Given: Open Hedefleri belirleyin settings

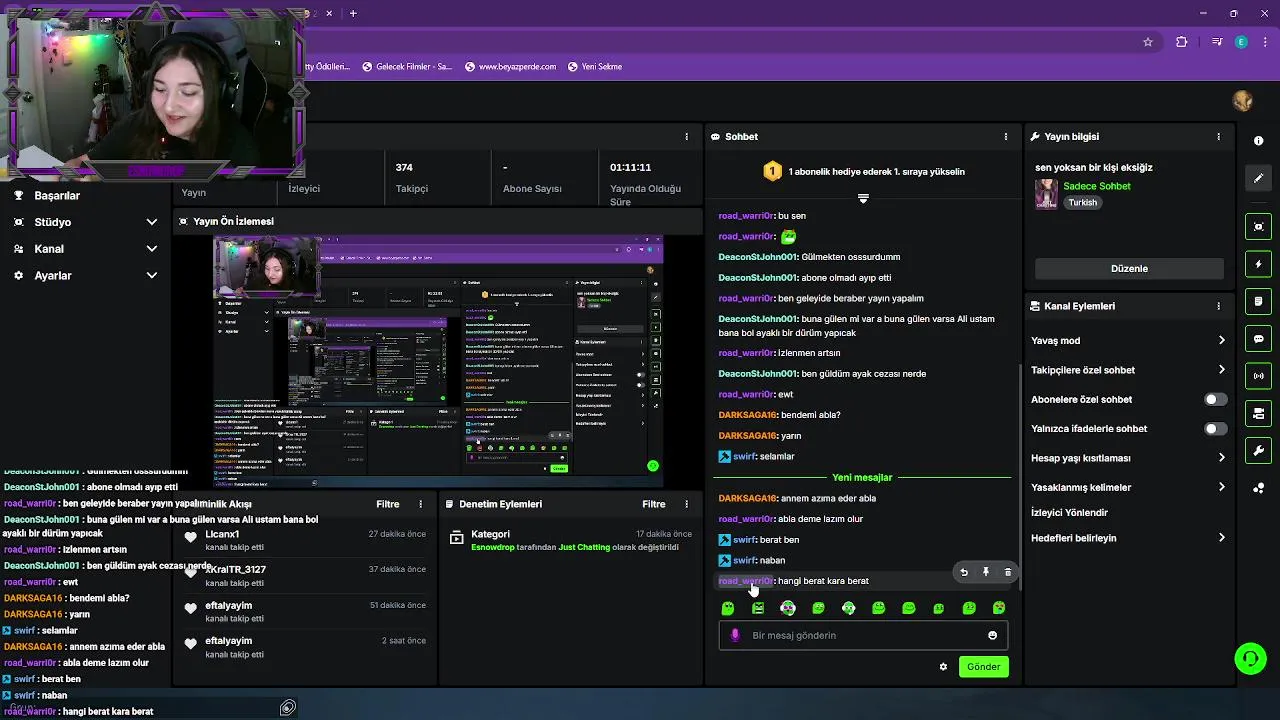Looking at the screenshot, I should point(1128,538).
